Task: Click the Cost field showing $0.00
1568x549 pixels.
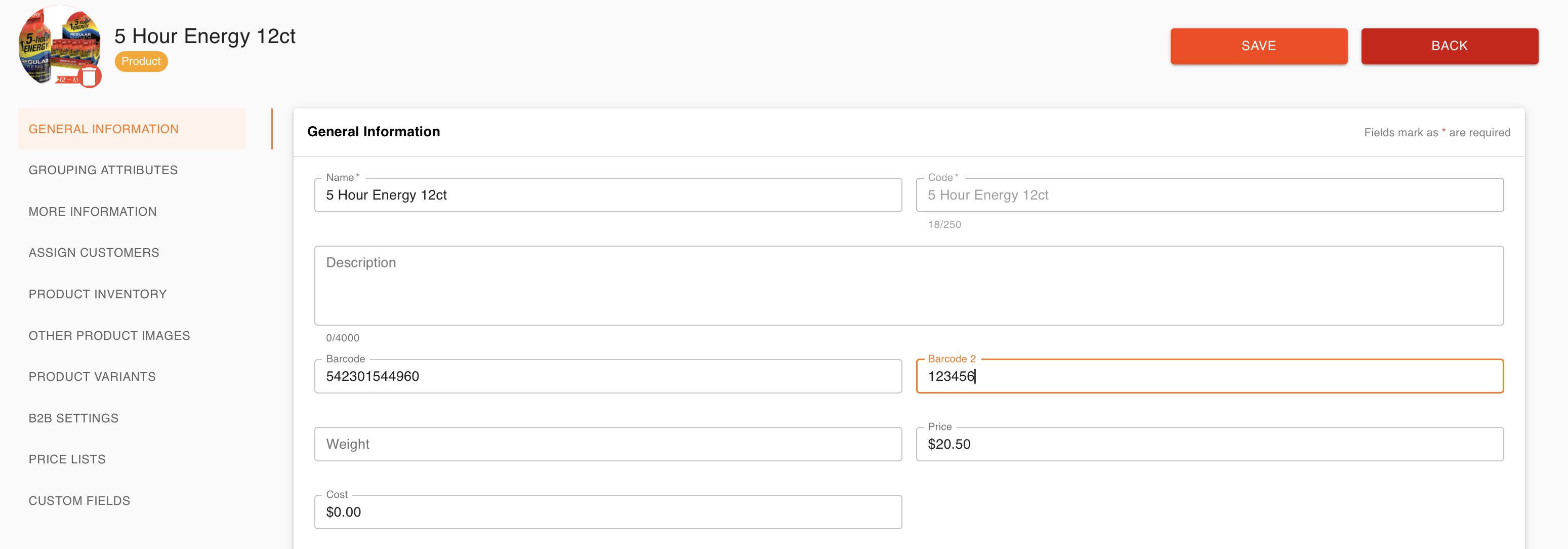Action: tap(607, 512)
